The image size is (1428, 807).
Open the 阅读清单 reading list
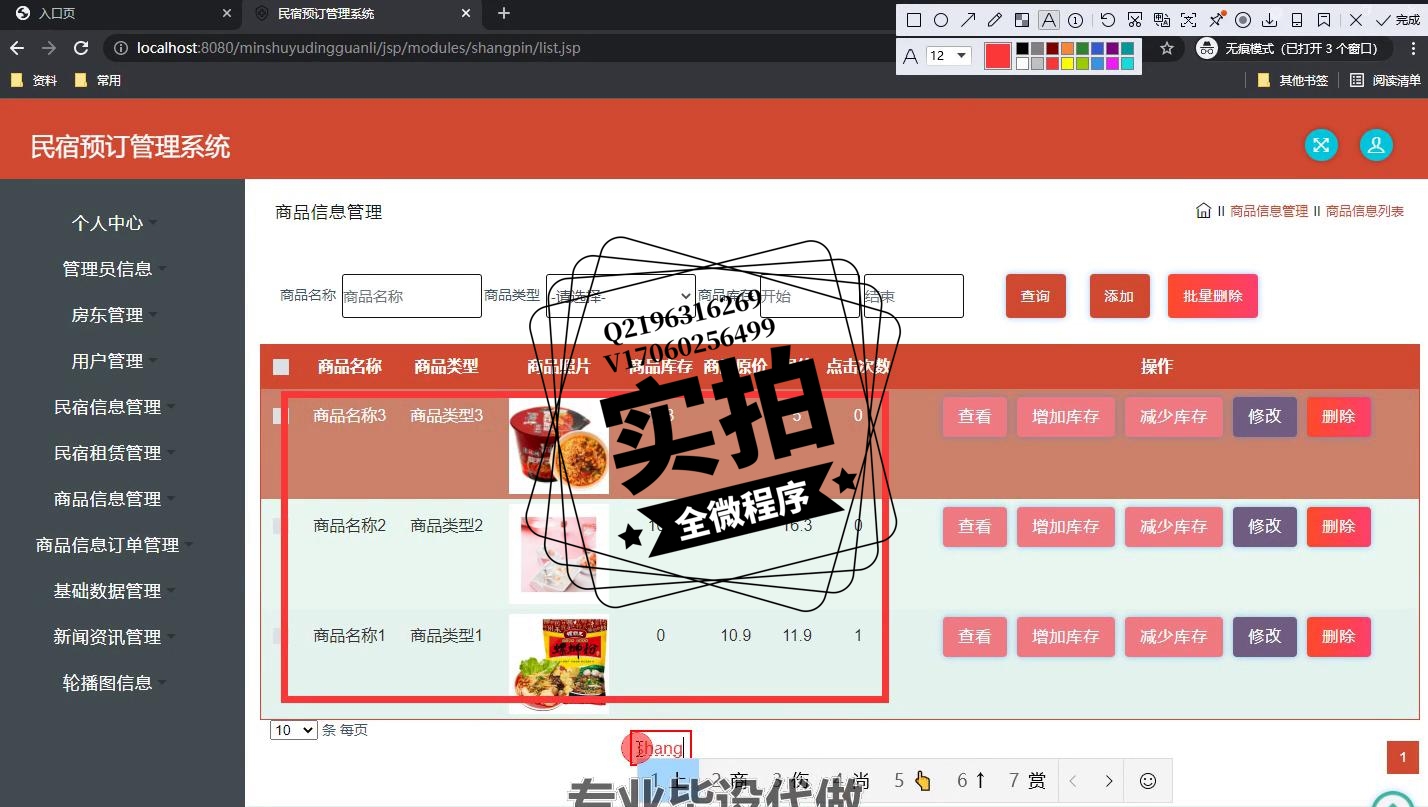1385,80
